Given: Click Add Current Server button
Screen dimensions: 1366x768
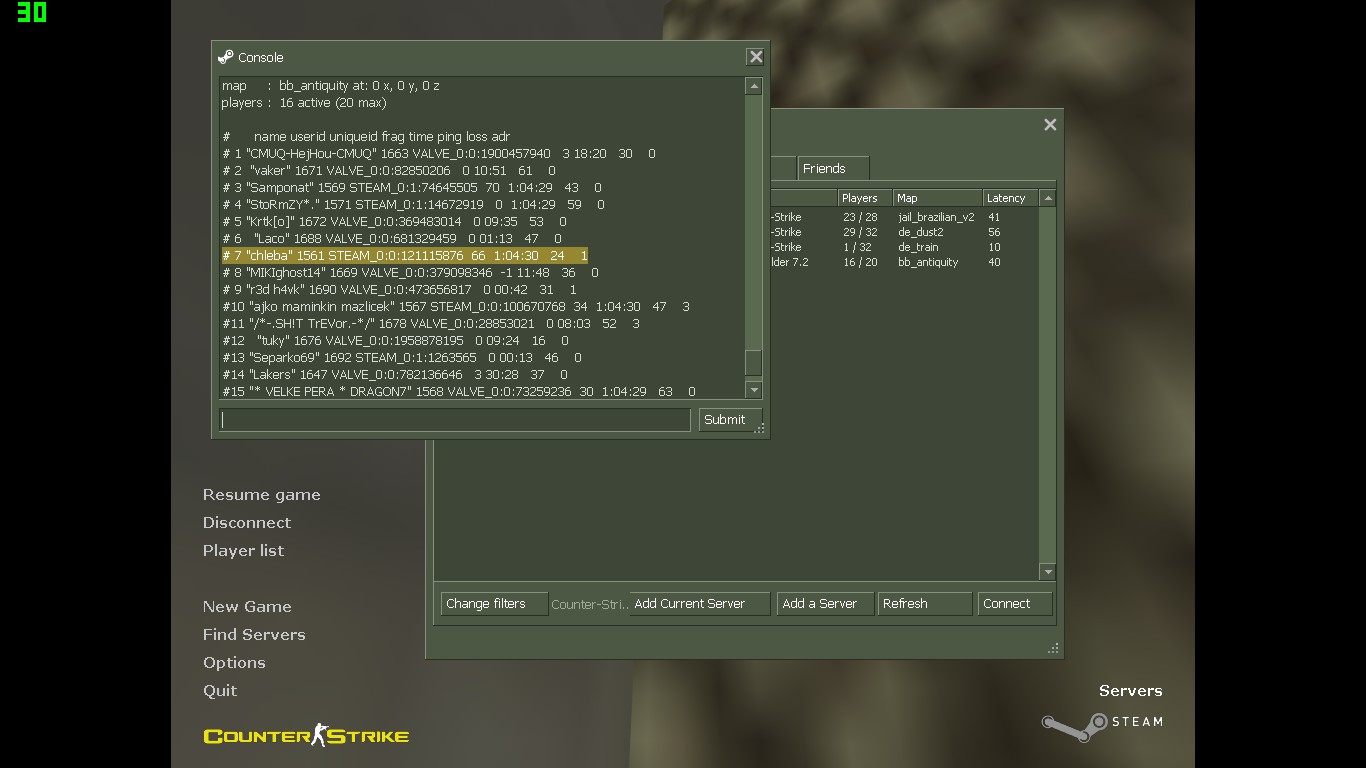Looking at the screenshot, I should pos(700,604).
